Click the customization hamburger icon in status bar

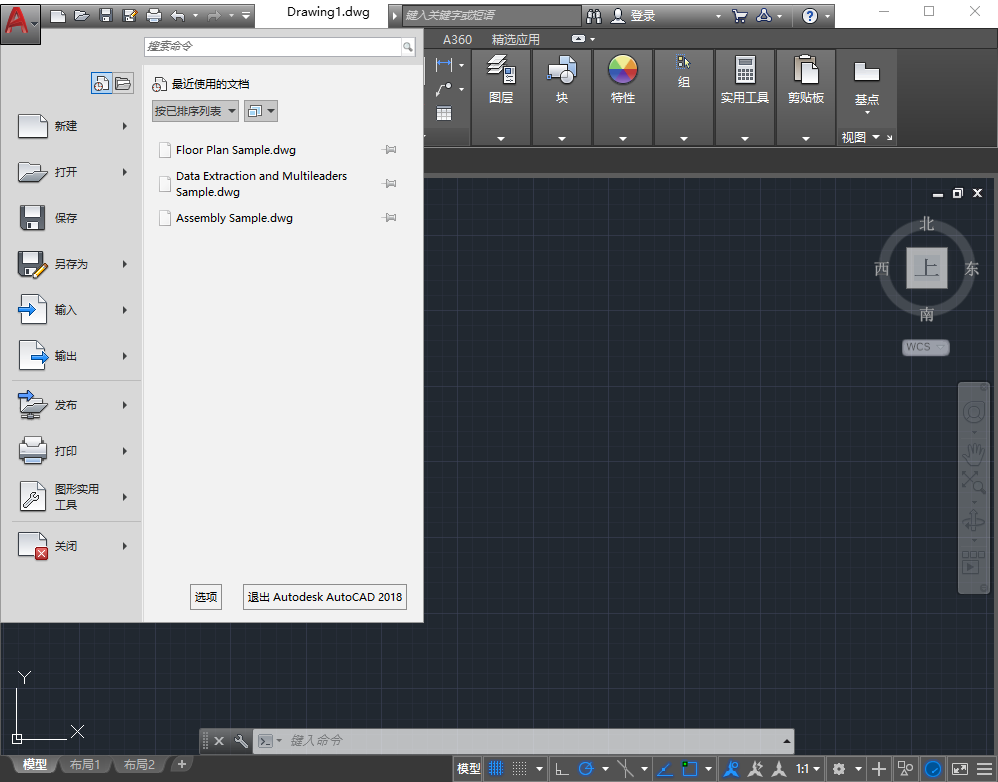click(x=985, y=769)
